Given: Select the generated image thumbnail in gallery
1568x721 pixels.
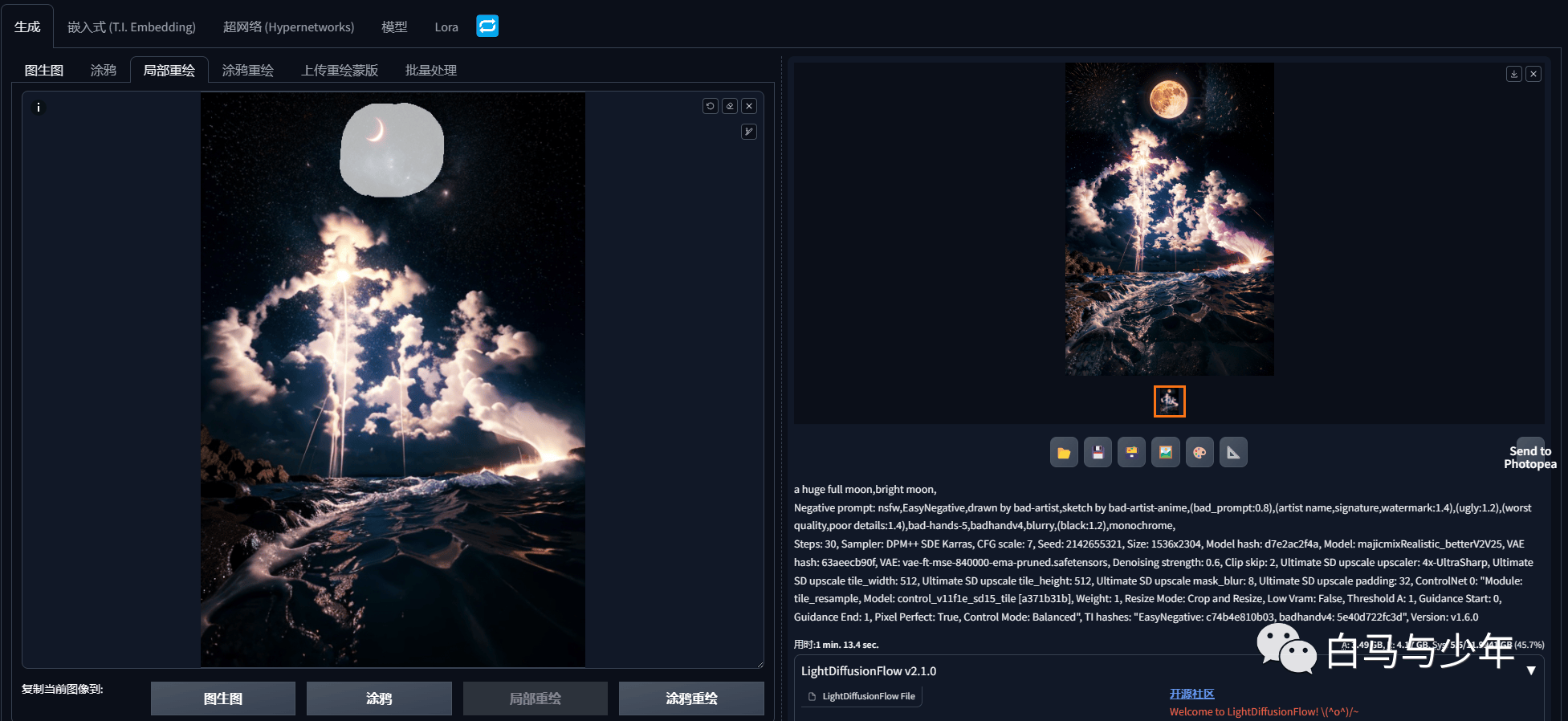Looking at the screenshot, I should coord(1170,401).
